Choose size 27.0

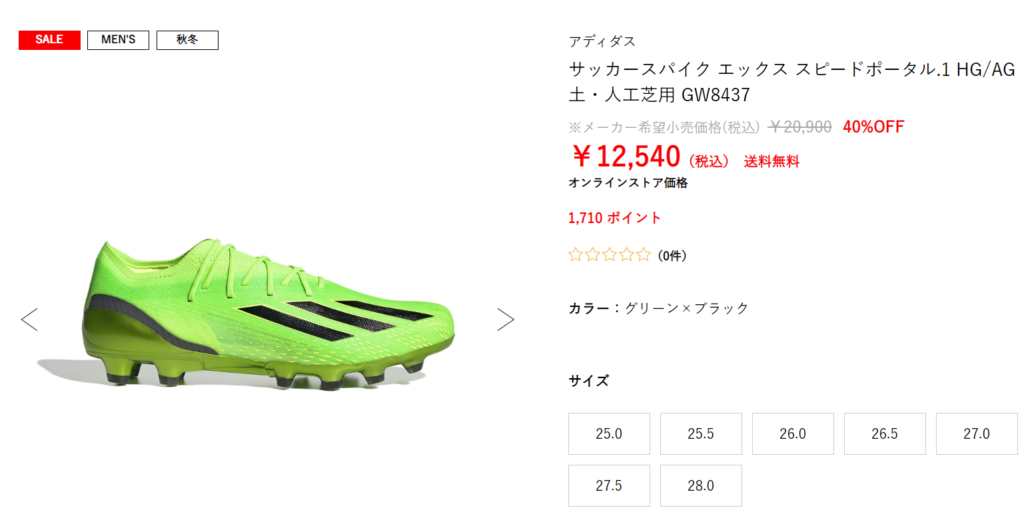tap(977, 434)
